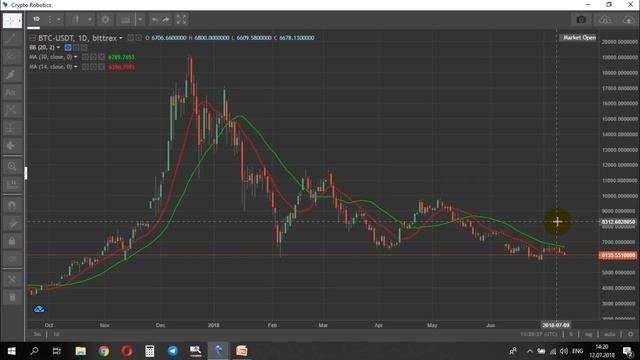
Task: Remove all drawings with trash icon
Action: pos(11,297)
